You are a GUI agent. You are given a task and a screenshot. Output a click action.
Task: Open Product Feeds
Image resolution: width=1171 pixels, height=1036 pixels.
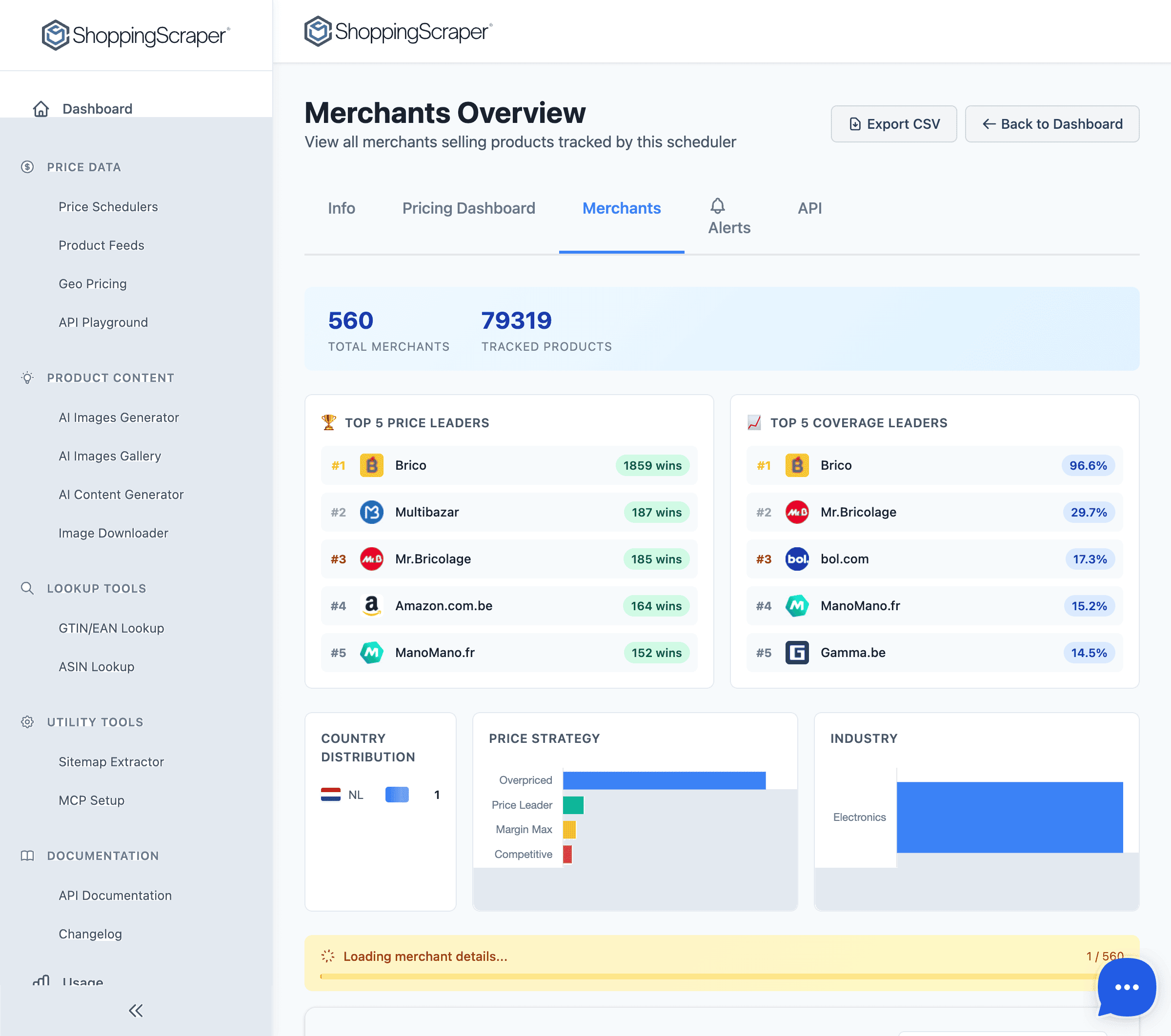(x=101, y=245)
